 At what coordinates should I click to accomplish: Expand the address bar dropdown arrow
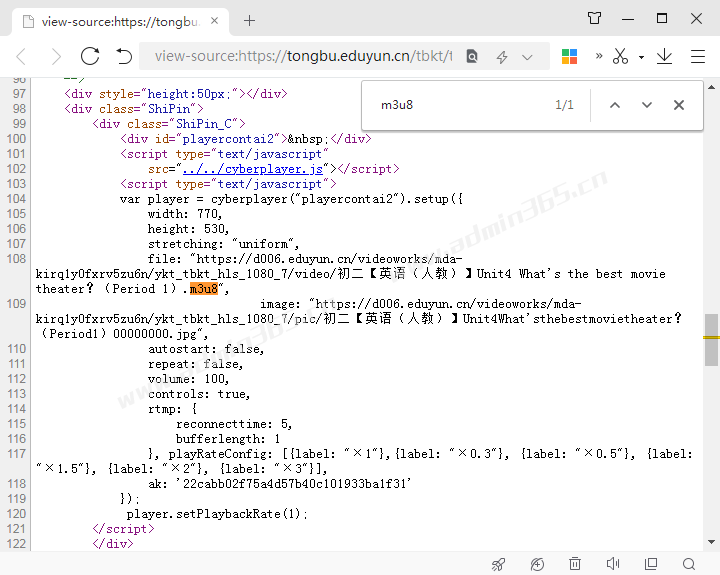[x=527, y=57]
